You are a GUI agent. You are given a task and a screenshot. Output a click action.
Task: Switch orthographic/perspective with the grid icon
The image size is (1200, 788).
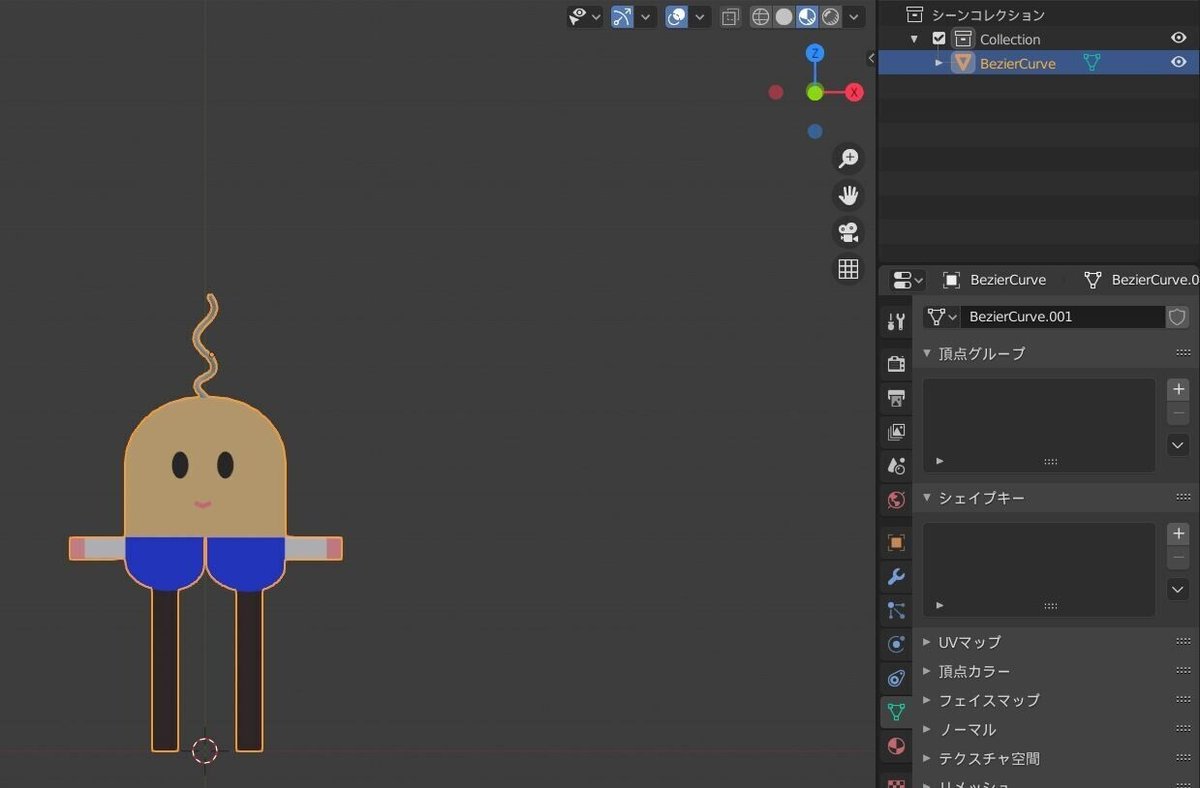(848, 269)
